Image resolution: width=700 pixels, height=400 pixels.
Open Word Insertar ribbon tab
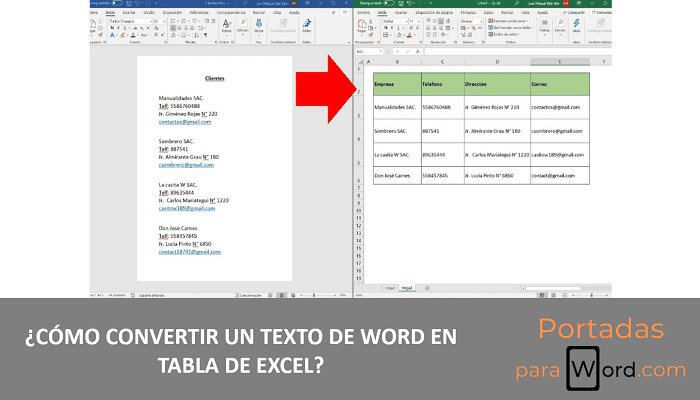point(129,12)
